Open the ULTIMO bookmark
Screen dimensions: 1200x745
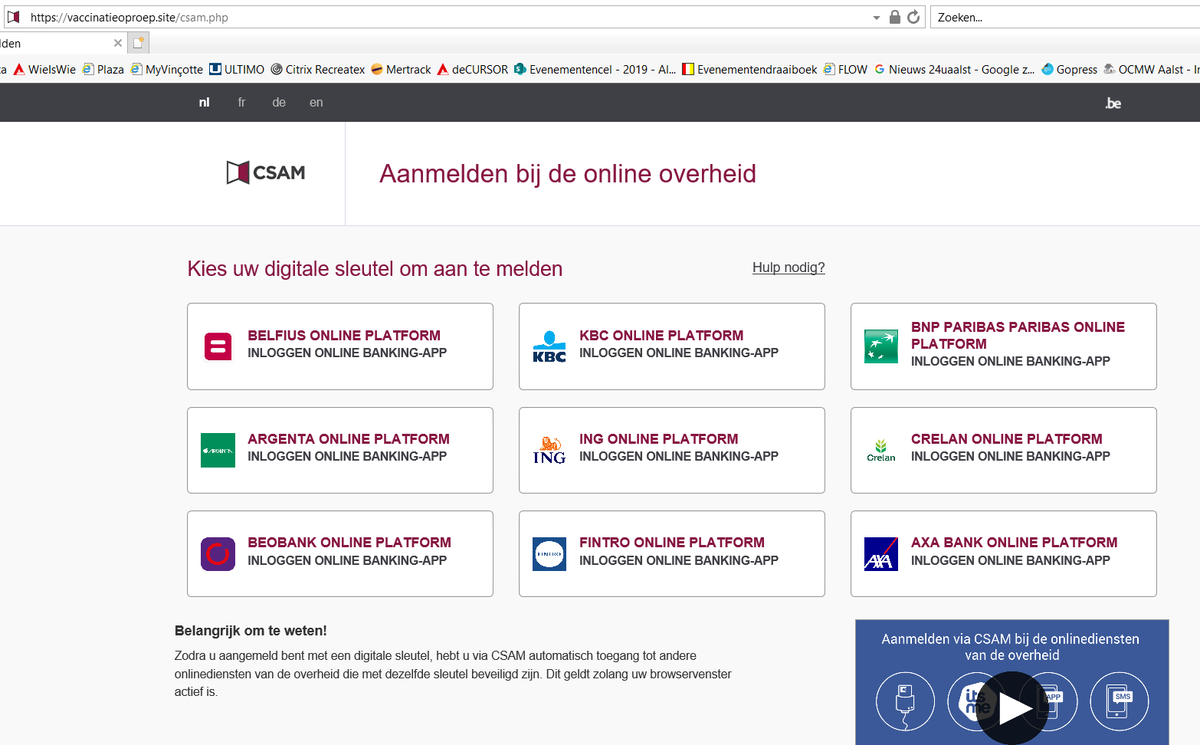pyautogui.click(x=237, y=70)
